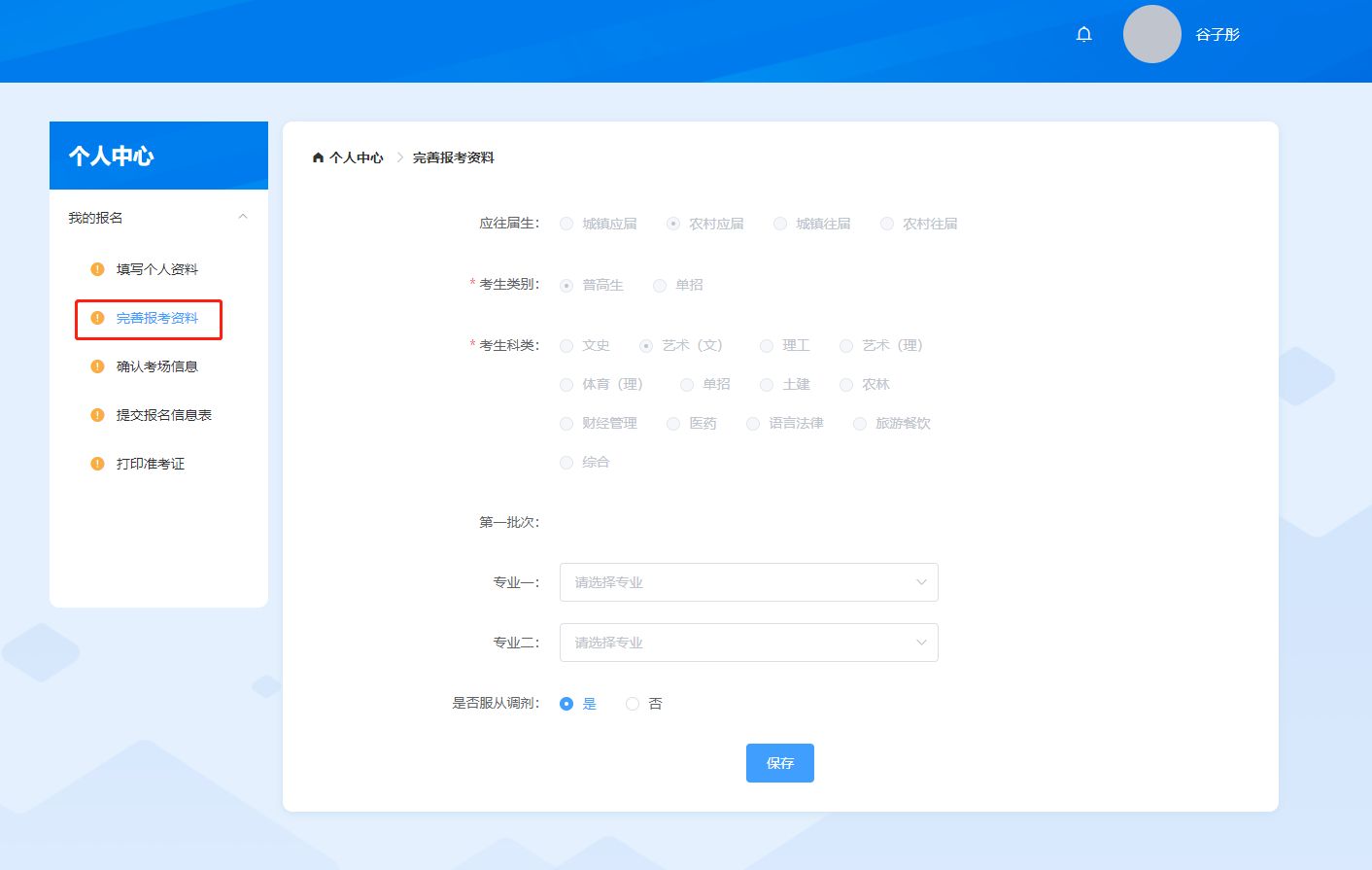Viewport: 1372px width, 870px height.
Task: Click warning icon beside 提交报名信息表
Action: coord(97,415)
